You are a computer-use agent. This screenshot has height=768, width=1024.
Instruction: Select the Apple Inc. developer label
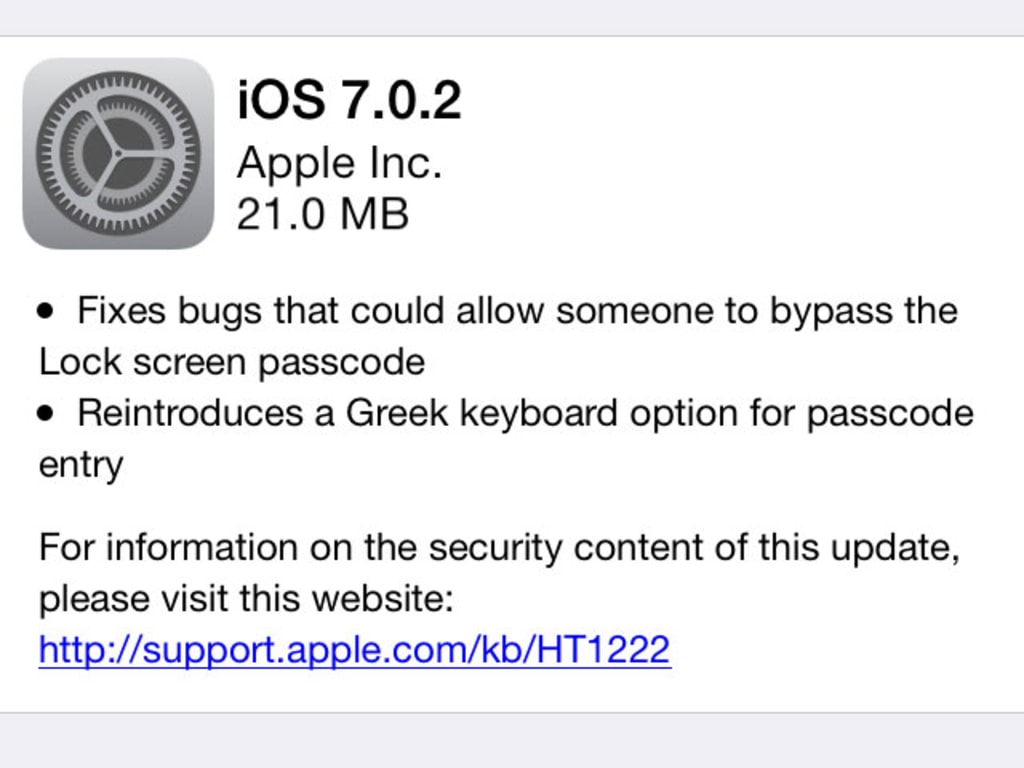point(339,163)
